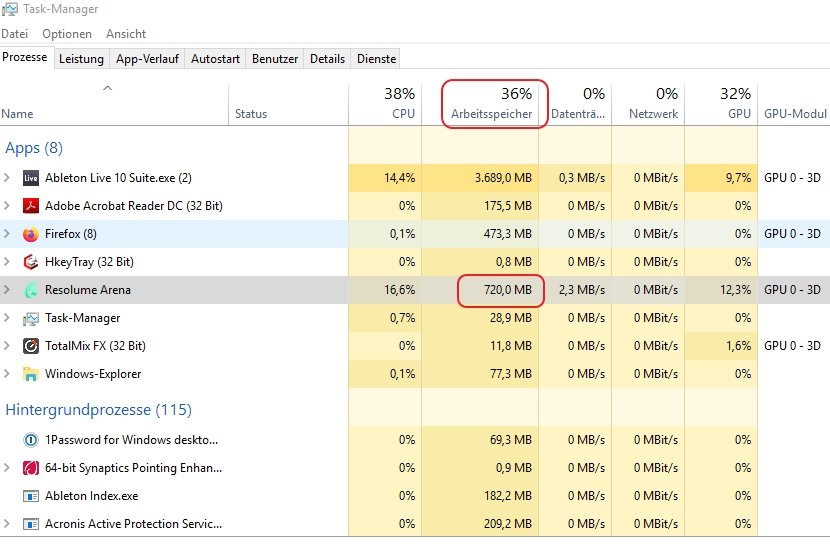The image size is (830, 549).
Task: Open the Optionen menu
Action: tap(67, 34)
